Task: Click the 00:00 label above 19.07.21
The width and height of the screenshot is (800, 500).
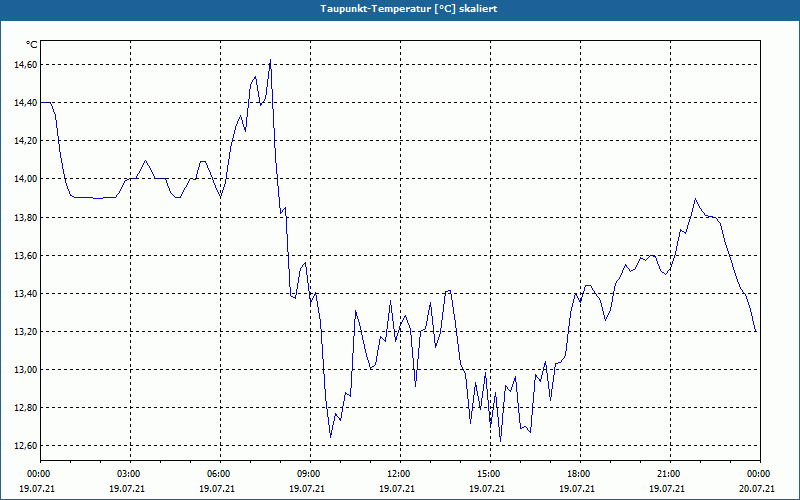Action: pos(37,474)
